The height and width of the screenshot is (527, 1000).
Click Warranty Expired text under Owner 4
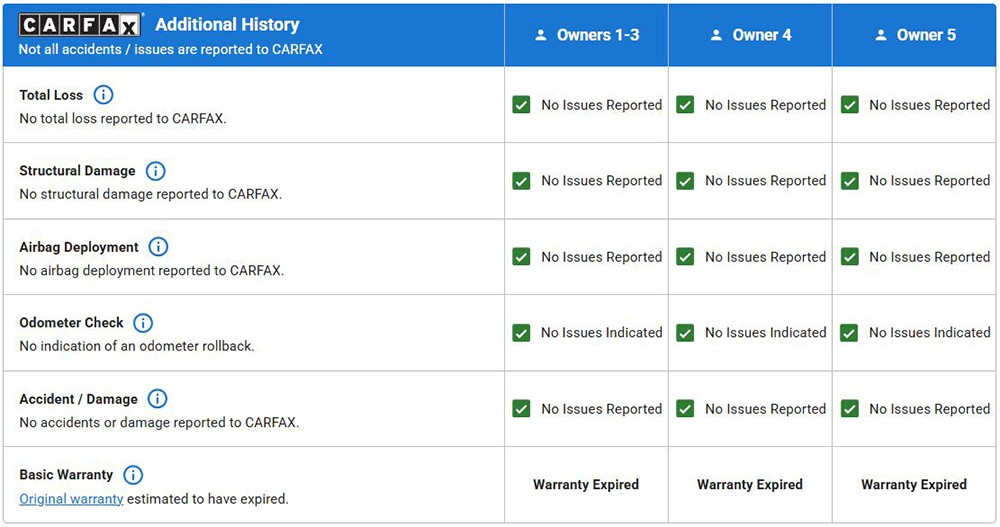point(750,484)
